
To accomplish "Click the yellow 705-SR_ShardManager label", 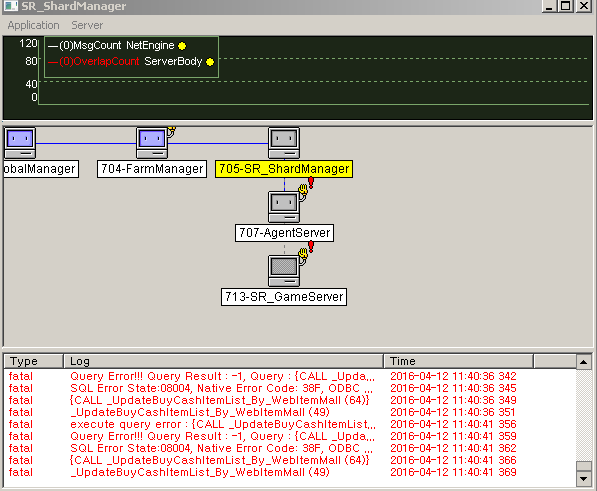I will (x=284, y=169).
